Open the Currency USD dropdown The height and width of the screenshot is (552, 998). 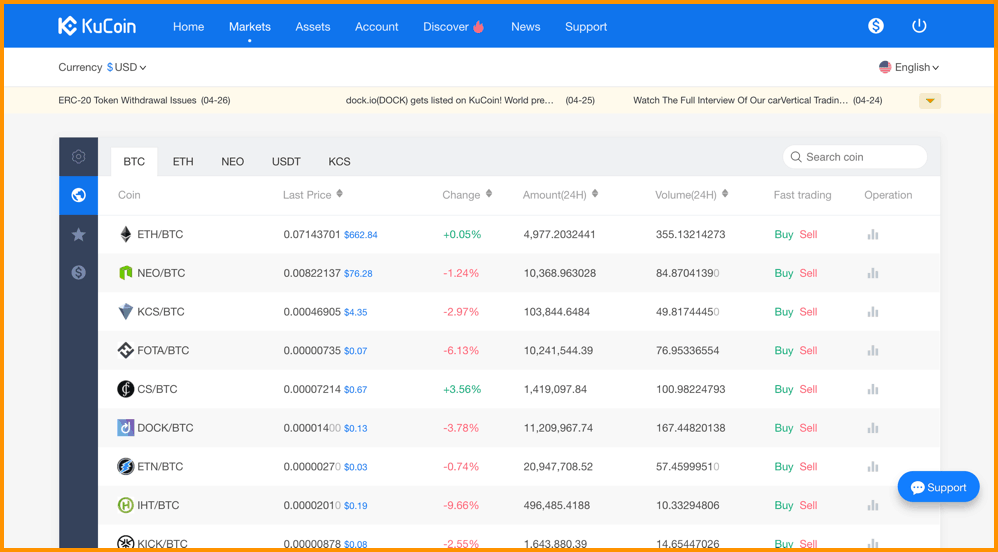tap(127, 67)
